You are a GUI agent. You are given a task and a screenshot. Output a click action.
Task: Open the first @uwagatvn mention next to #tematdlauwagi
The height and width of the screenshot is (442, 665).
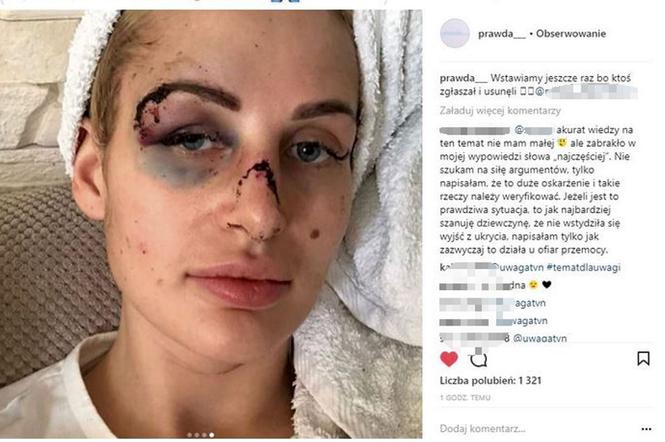(x=518, y=267)
